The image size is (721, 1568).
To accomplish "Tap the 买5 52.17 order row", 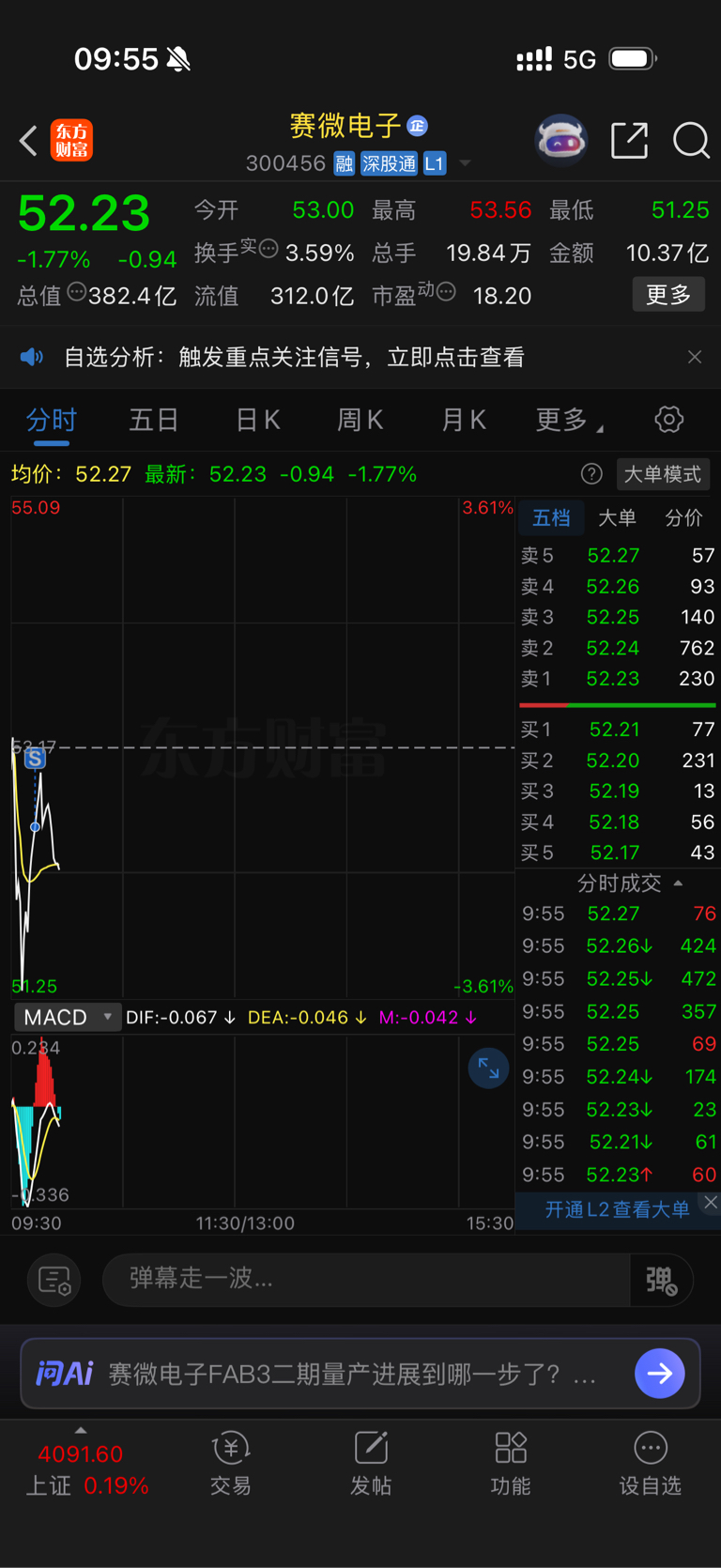I will click(x=618, y=853).
